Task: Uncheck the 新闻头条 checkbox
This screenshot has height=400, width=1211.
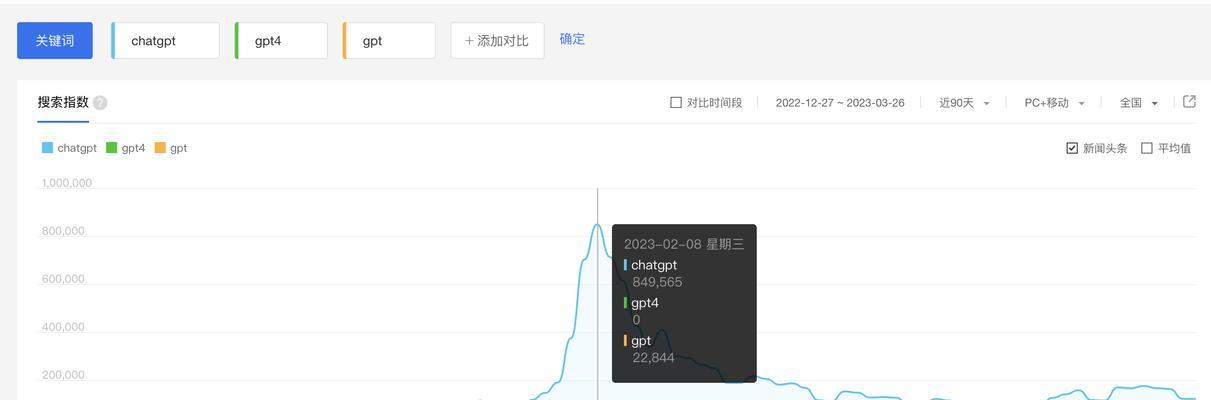Action: click(x=1072, y=148)
